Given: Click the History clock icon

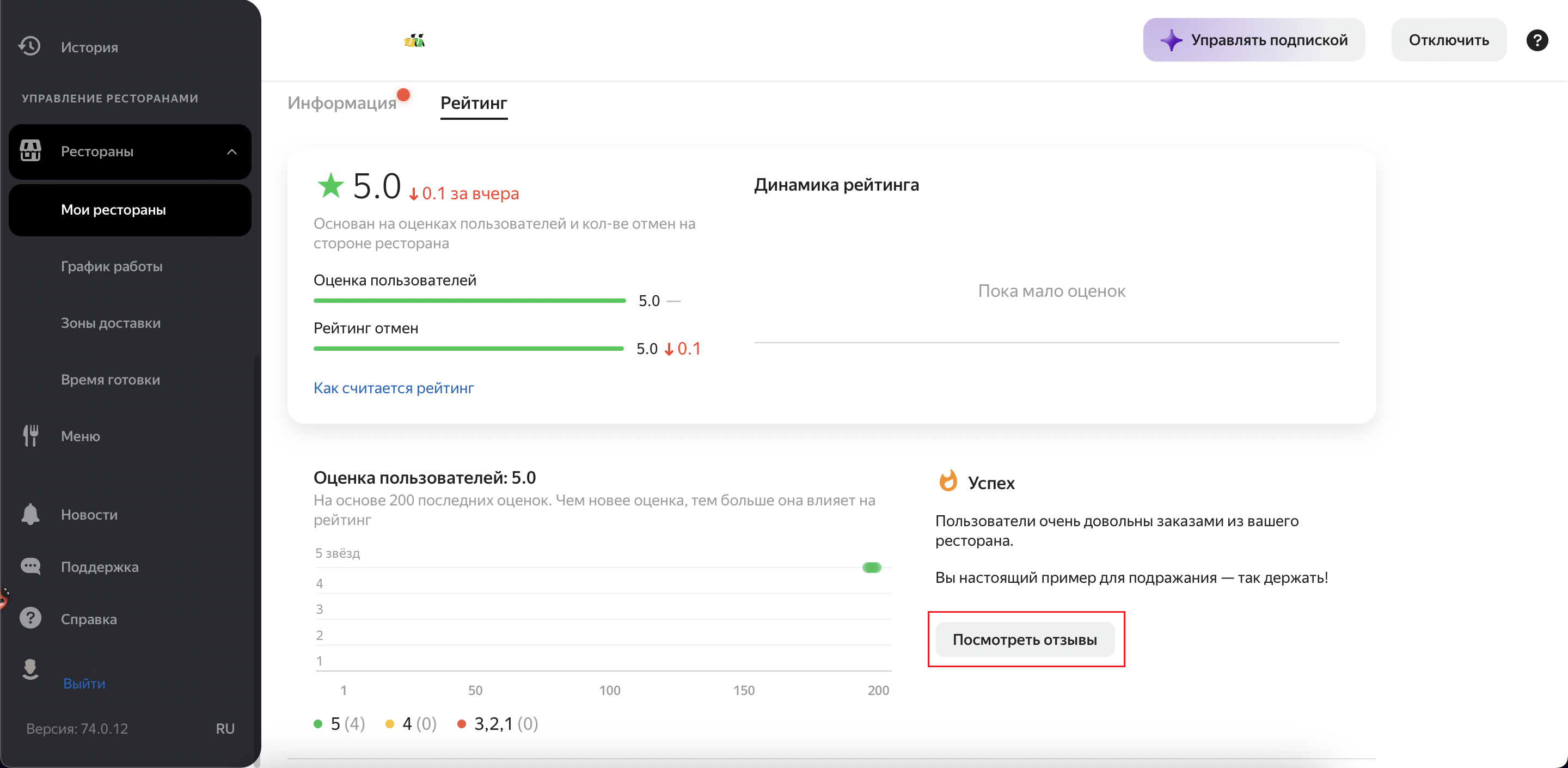Looking at the screenshot, I should [29, 46].
